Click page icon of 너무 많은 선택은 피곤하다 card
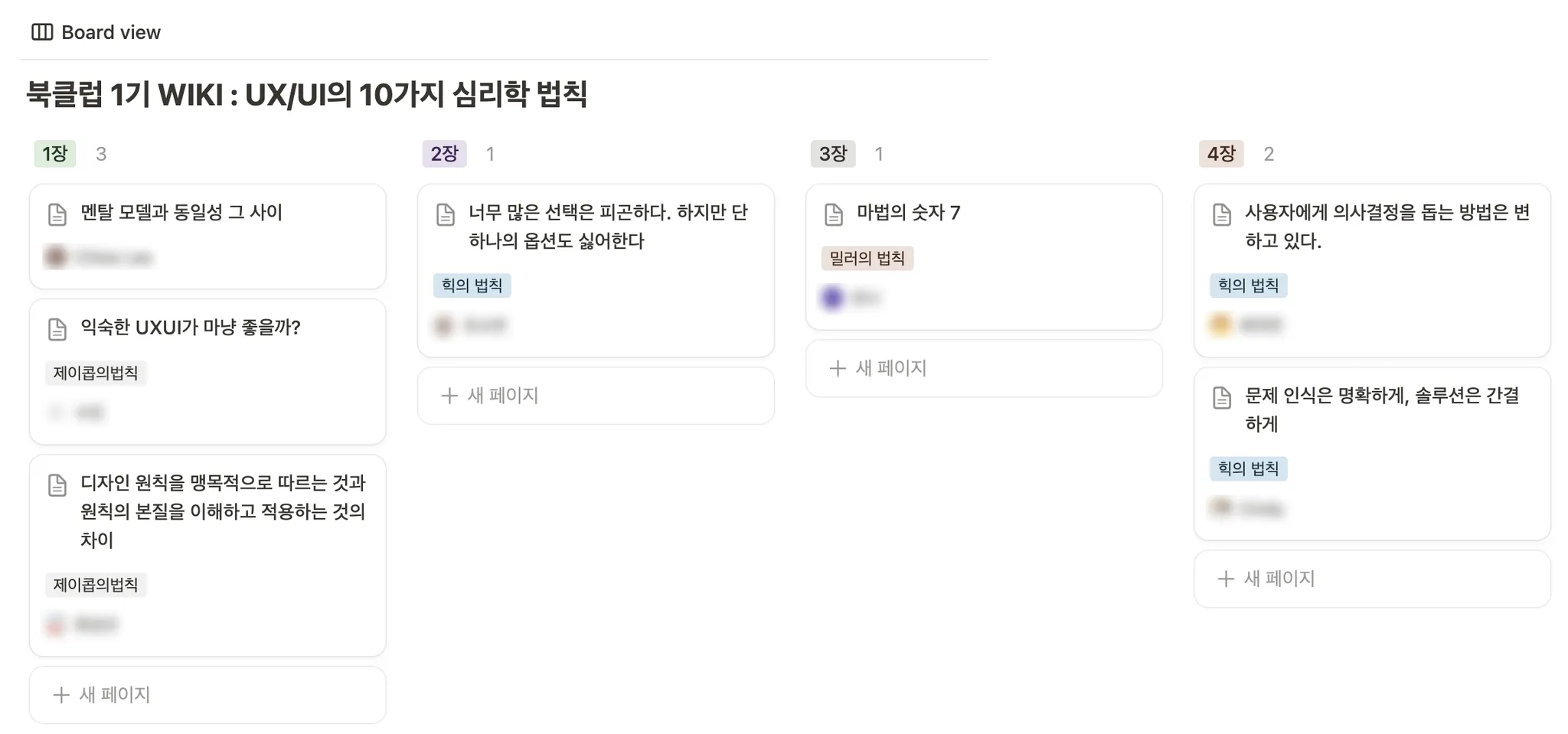 [x=446, y=214]
